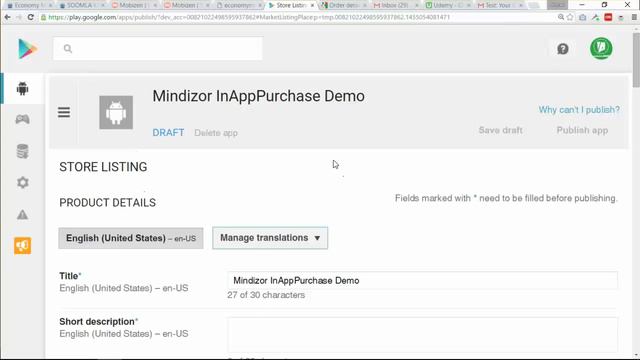The image size is (640, 360).
Task: Open the Announcements megaphone icon
Action: pos(22,246)
